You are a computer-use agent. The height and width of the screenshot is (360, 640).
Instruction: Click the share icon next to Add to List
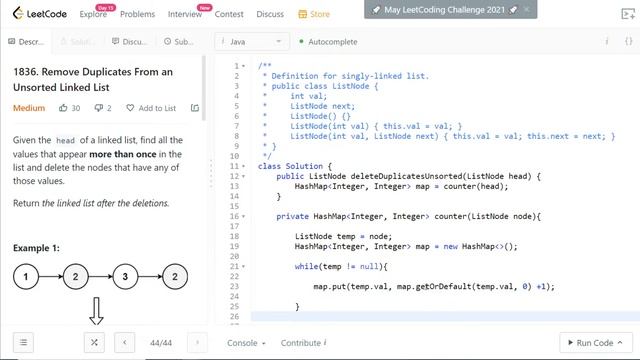click(x=195, y=108)
